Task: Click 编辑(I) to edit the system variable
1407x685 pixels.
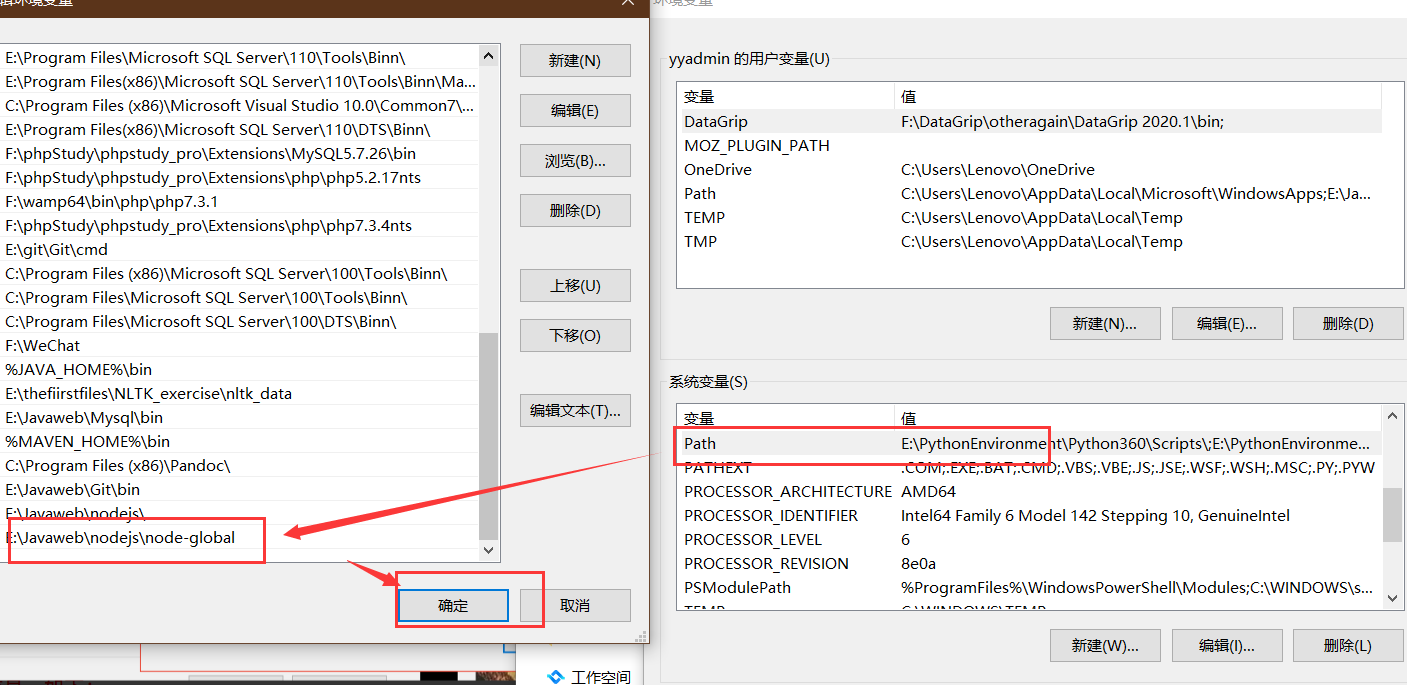Action: 1227,645
